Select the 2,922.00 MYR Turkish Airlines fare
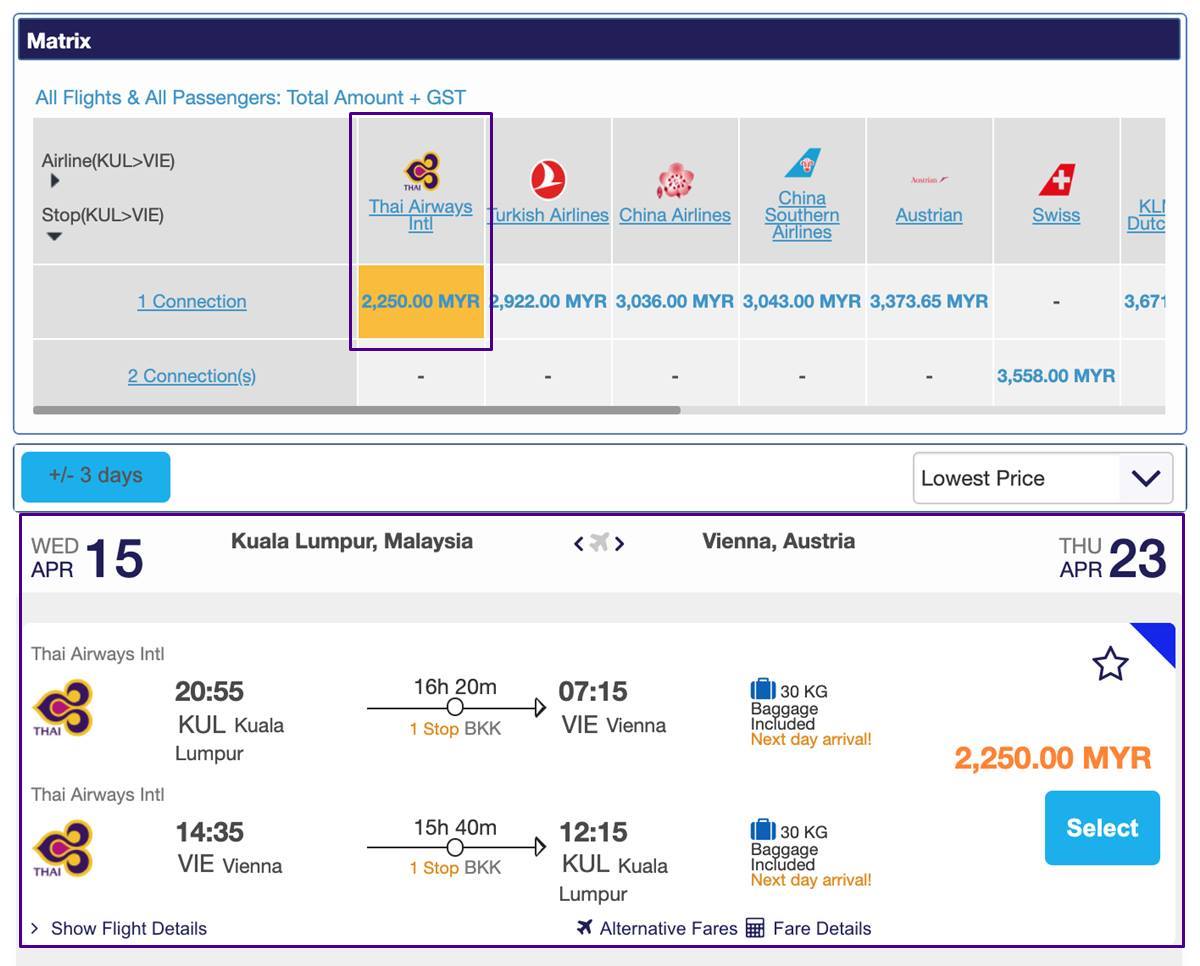This screenshot has height=966, width=1200. point(548,301)
